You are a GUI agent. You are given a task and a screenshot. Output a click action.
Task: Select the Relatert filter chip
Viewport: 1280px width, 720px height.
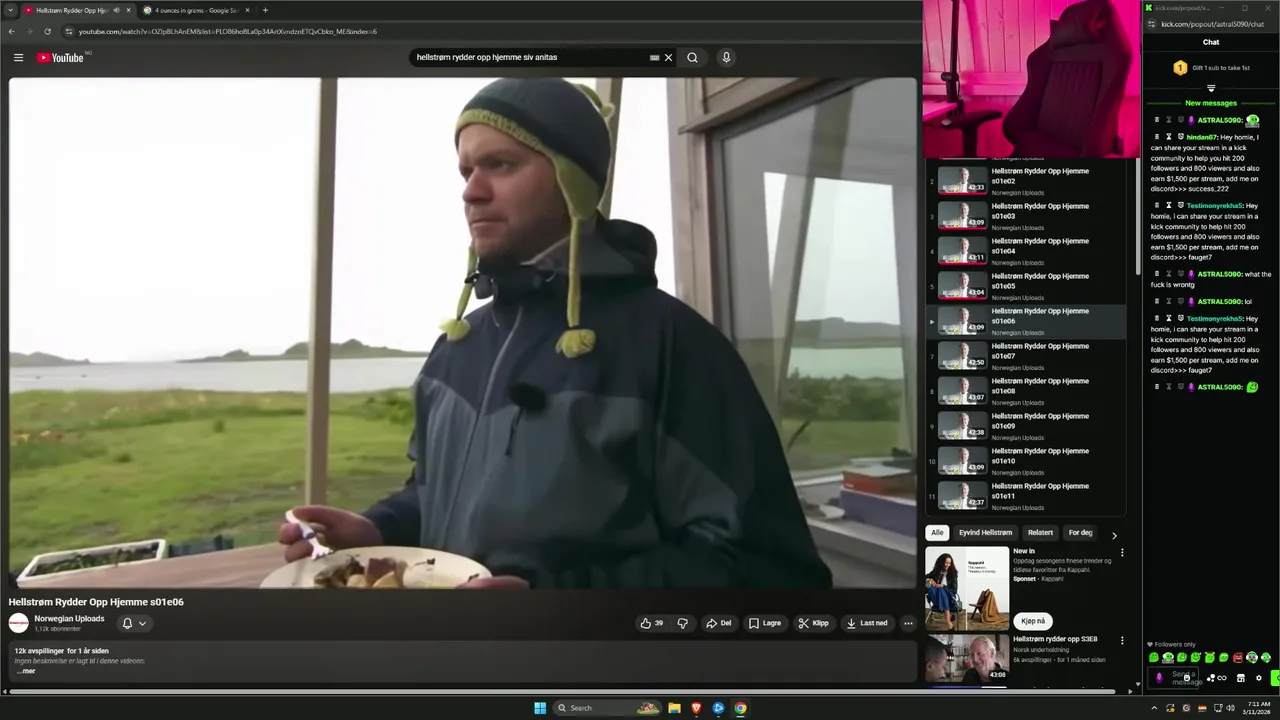1040,533
